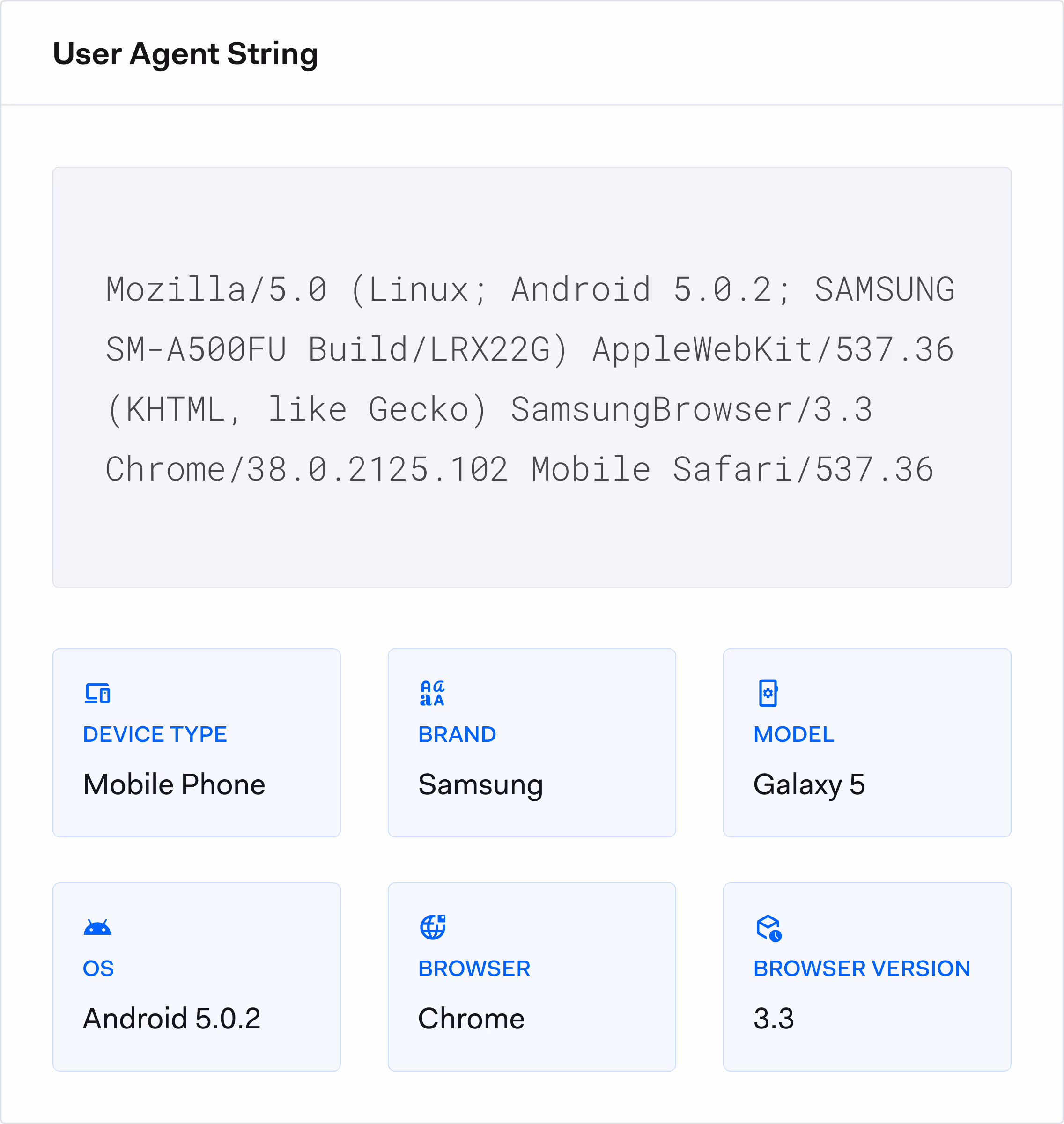Screen dimensions: 1064x1124
Task: Click the 3.3 browser version value
Action: (775, 1019)
